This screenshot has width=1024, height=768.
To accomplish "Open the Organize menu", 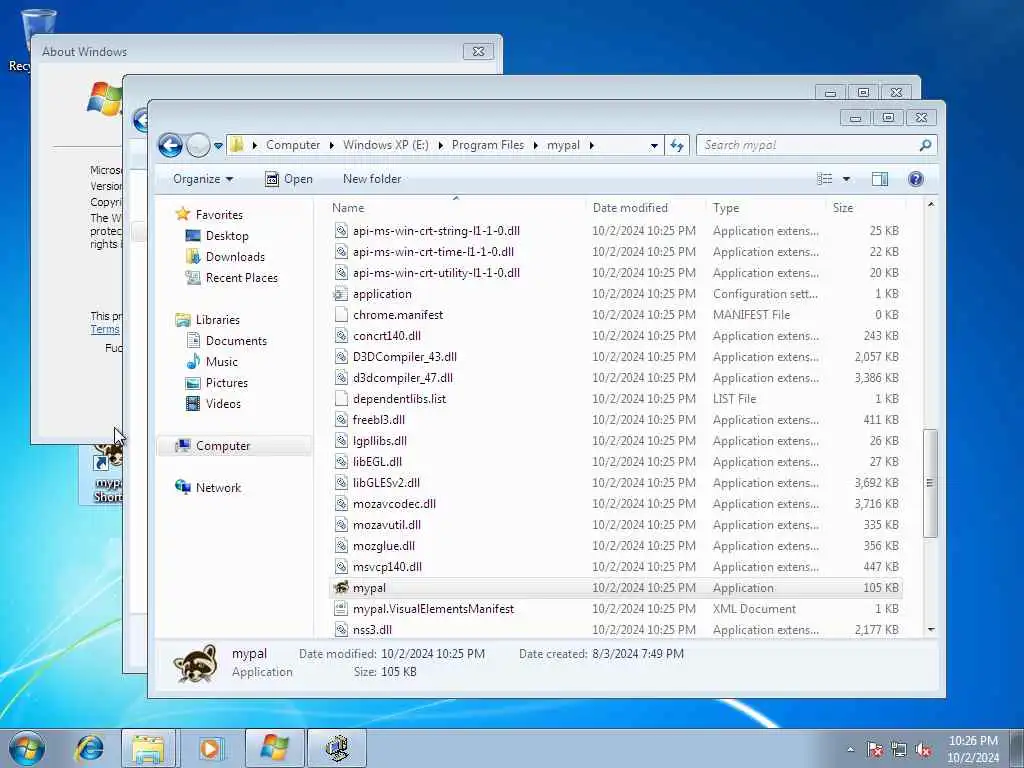I will pyautogui.click(x=202, y=179).
